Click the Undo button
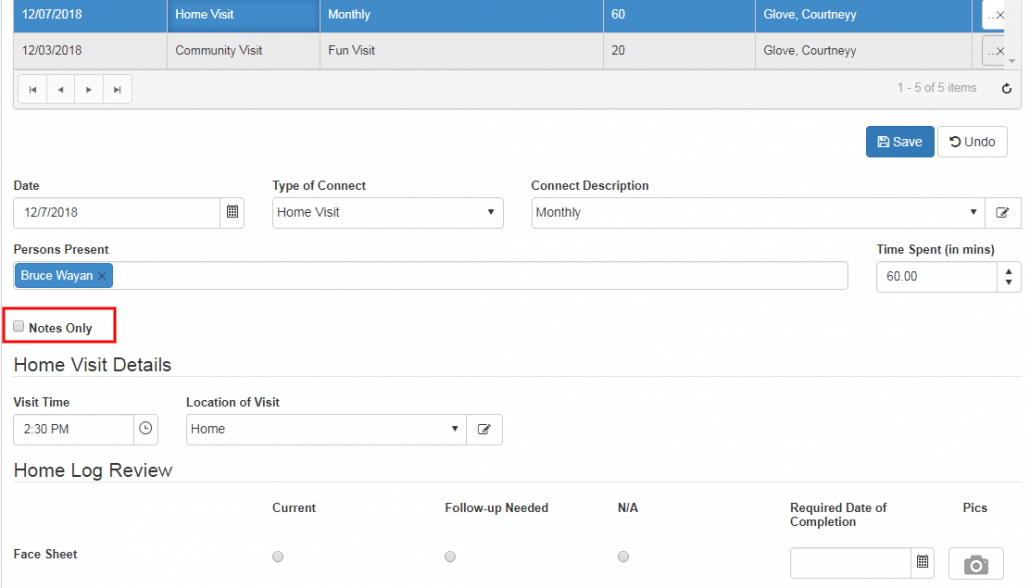 972,142
